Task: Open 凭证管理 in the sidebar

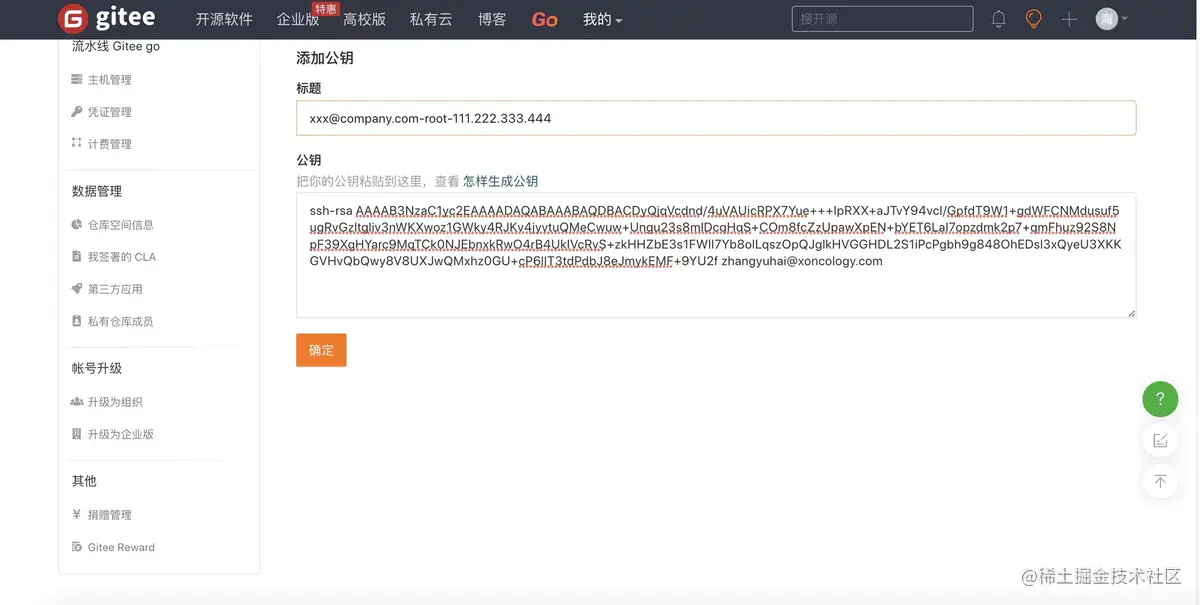Action: click(x=109, y=112)
